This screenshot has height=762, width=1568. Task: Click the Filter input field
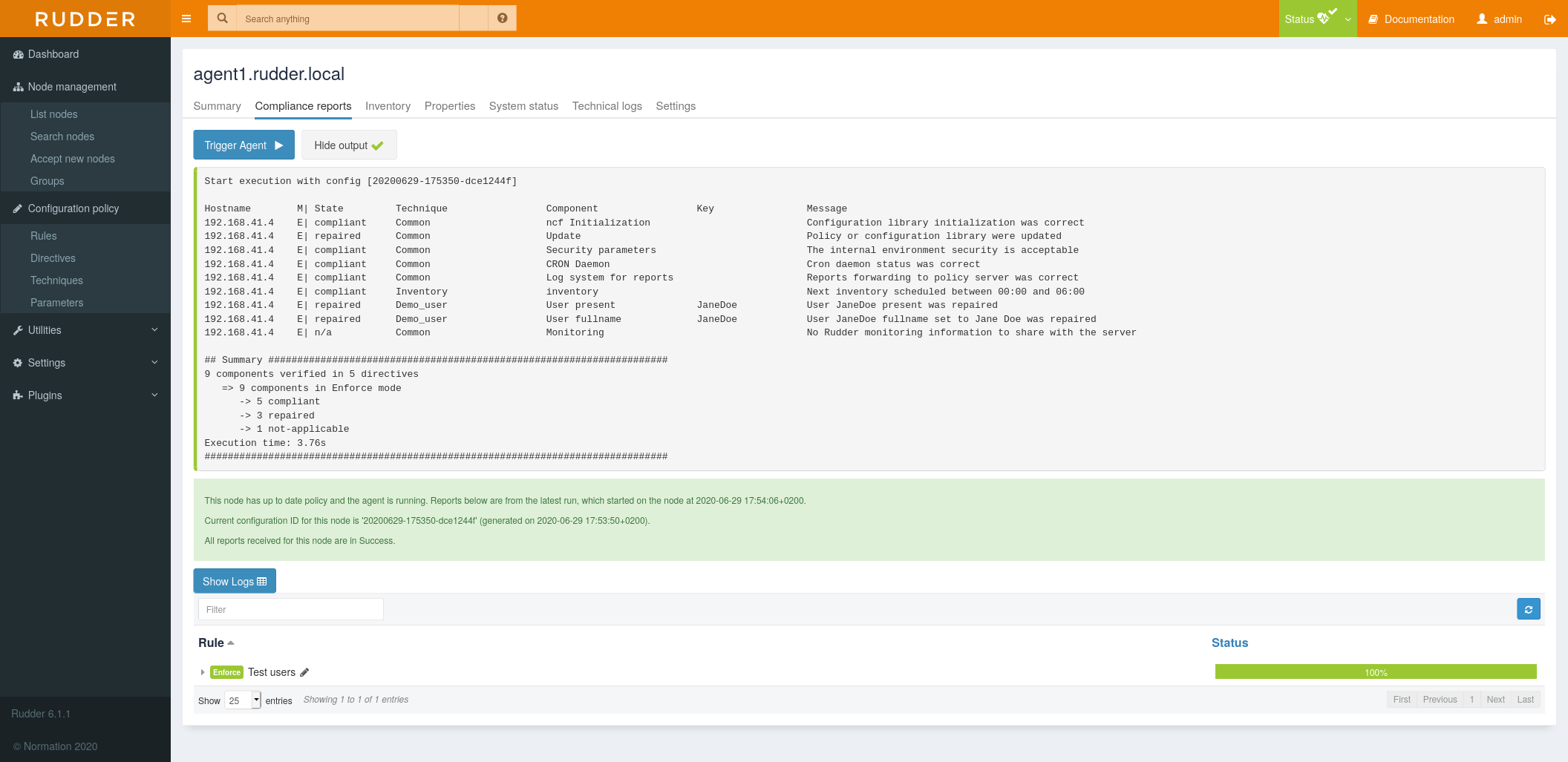pos(290,608)
